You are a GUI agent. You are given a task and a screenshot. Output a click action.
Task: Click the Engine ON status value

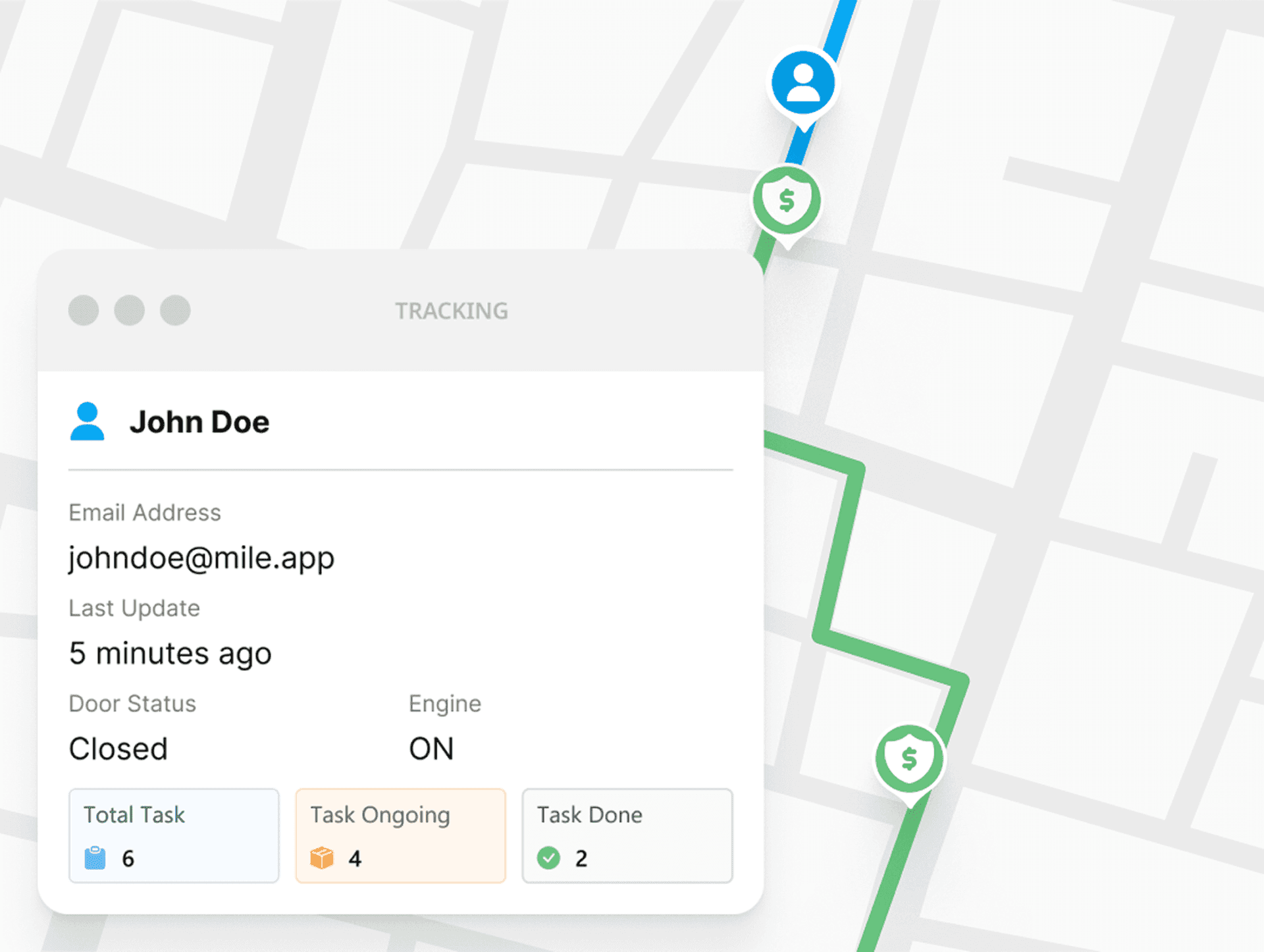(x=431, y=749)
